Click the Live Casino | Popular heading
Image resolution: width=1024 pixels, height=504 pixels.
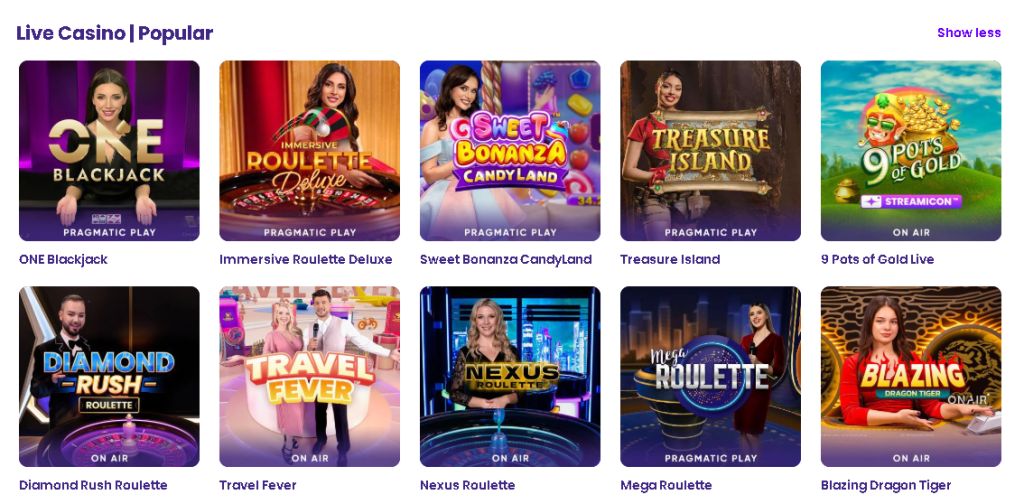tap(114, 33)
